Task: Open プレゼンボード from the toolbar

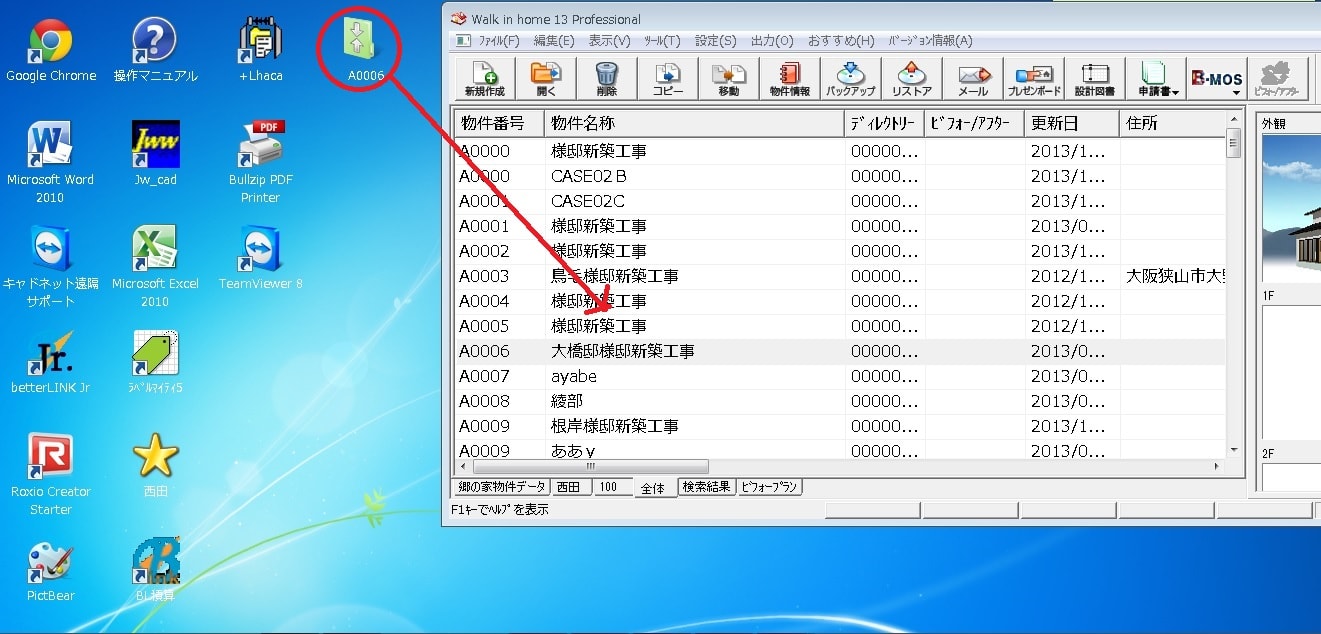Action: coord(1034,78)
